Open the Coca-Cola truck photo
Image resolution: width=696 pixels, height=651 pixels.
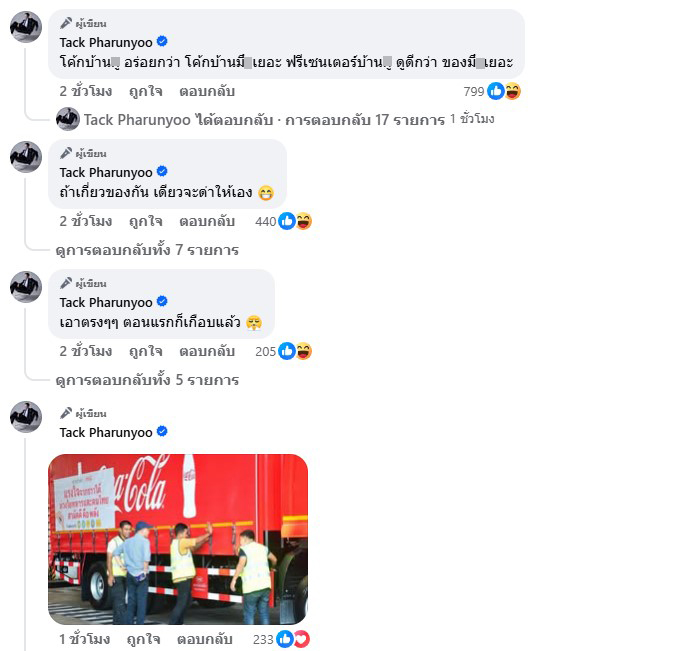click(178, 539)
